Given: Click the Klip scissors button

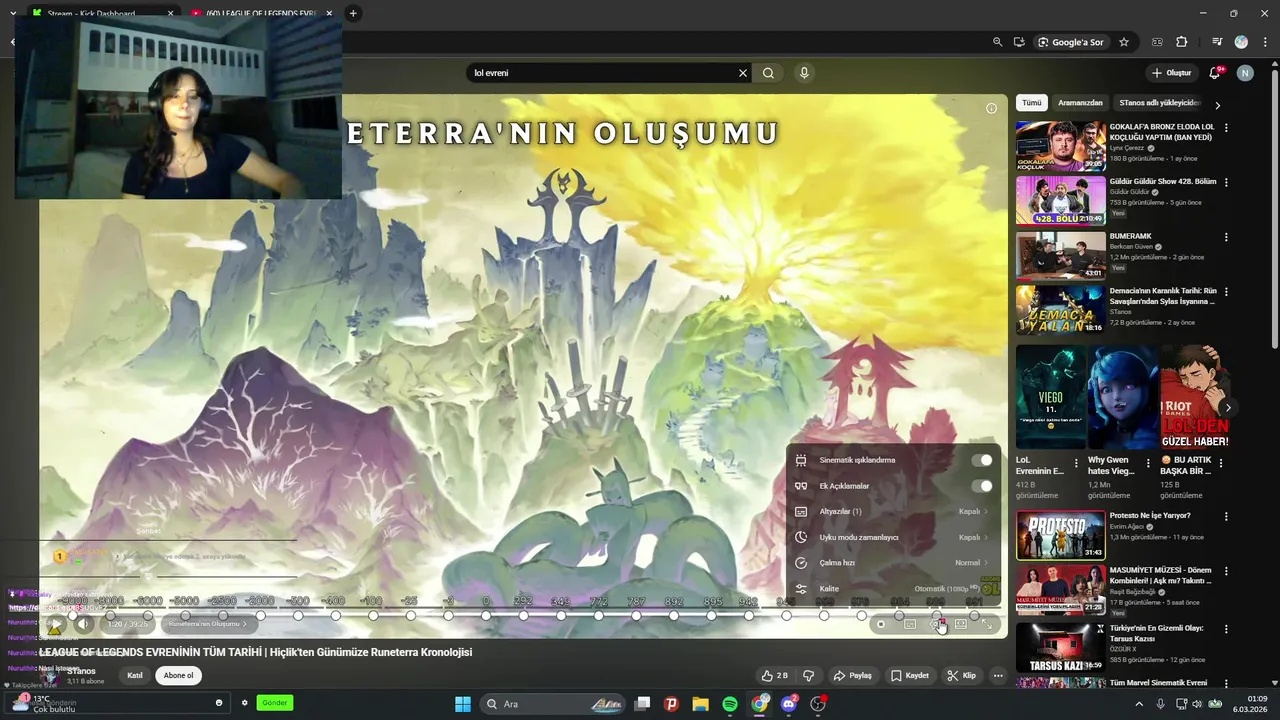Looking at the screenshot, I should [962, 676].
